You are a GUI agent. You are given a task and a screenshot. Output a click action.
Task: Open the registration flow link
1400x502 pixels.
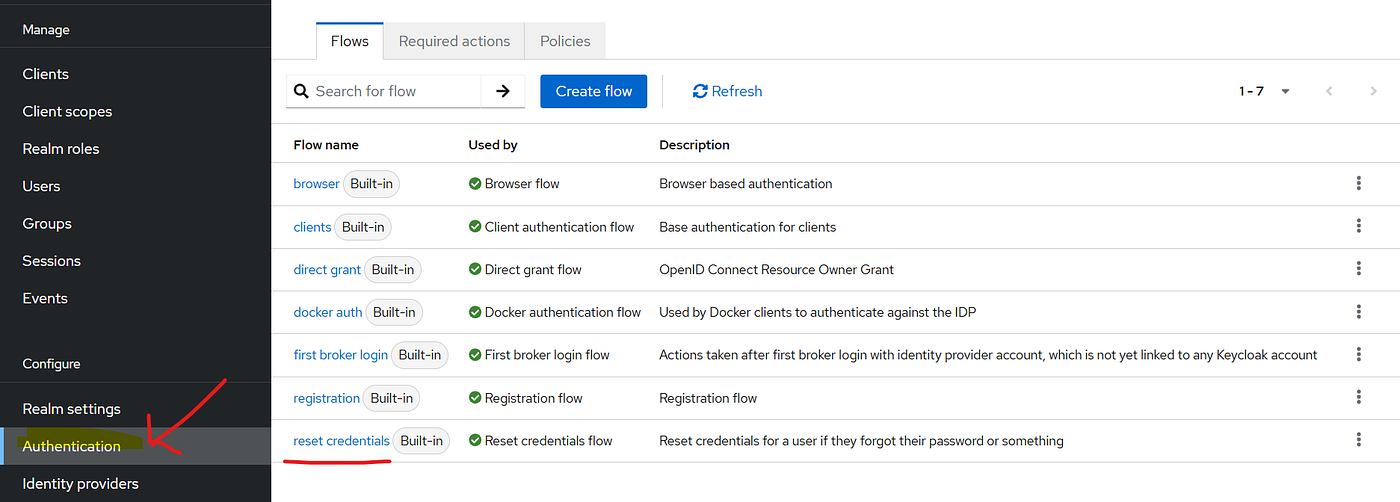(x=326, y=398)
